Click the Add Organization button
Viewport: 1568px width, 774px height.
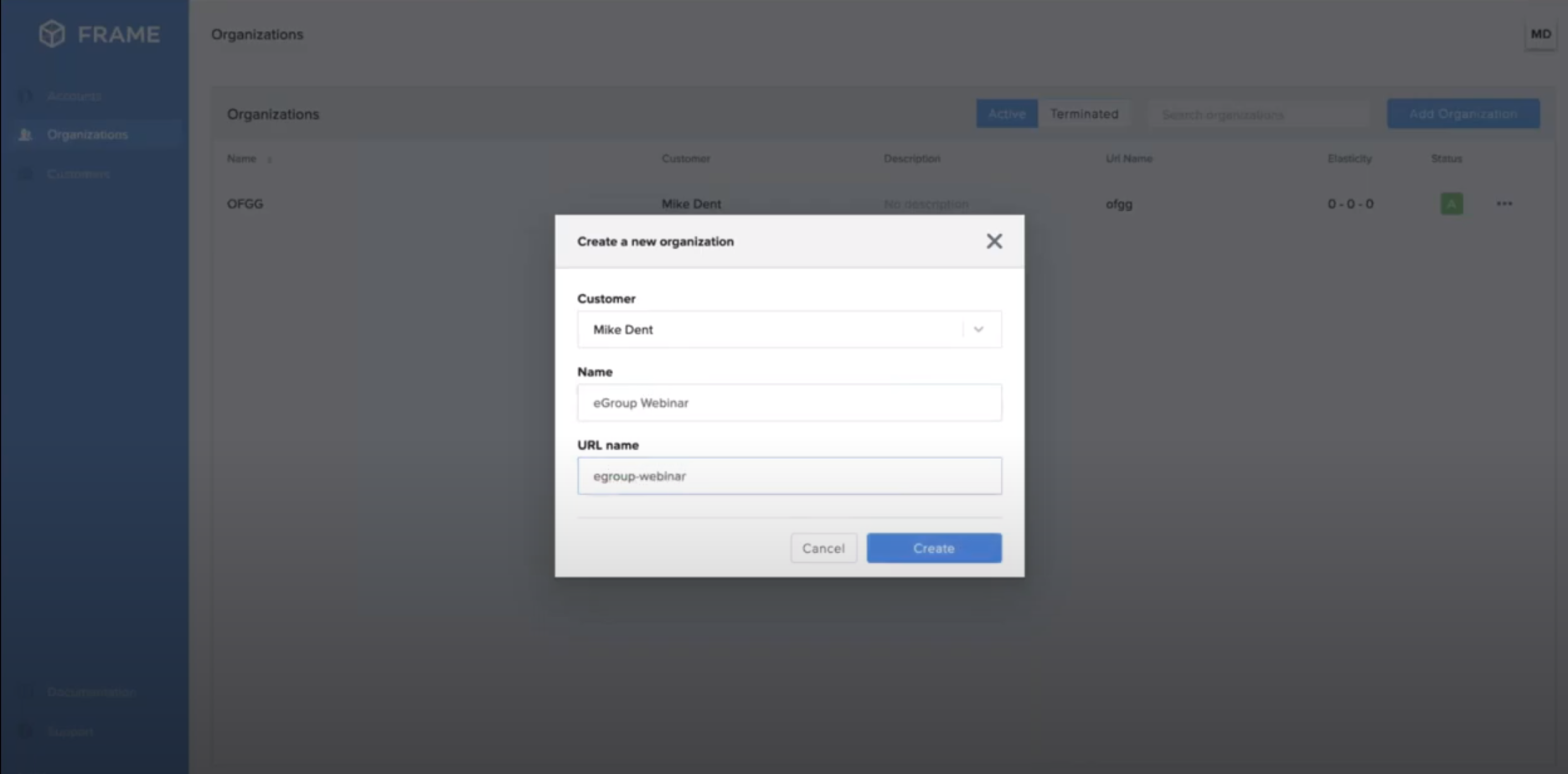pyautogui.click(x=1463, y=114)
